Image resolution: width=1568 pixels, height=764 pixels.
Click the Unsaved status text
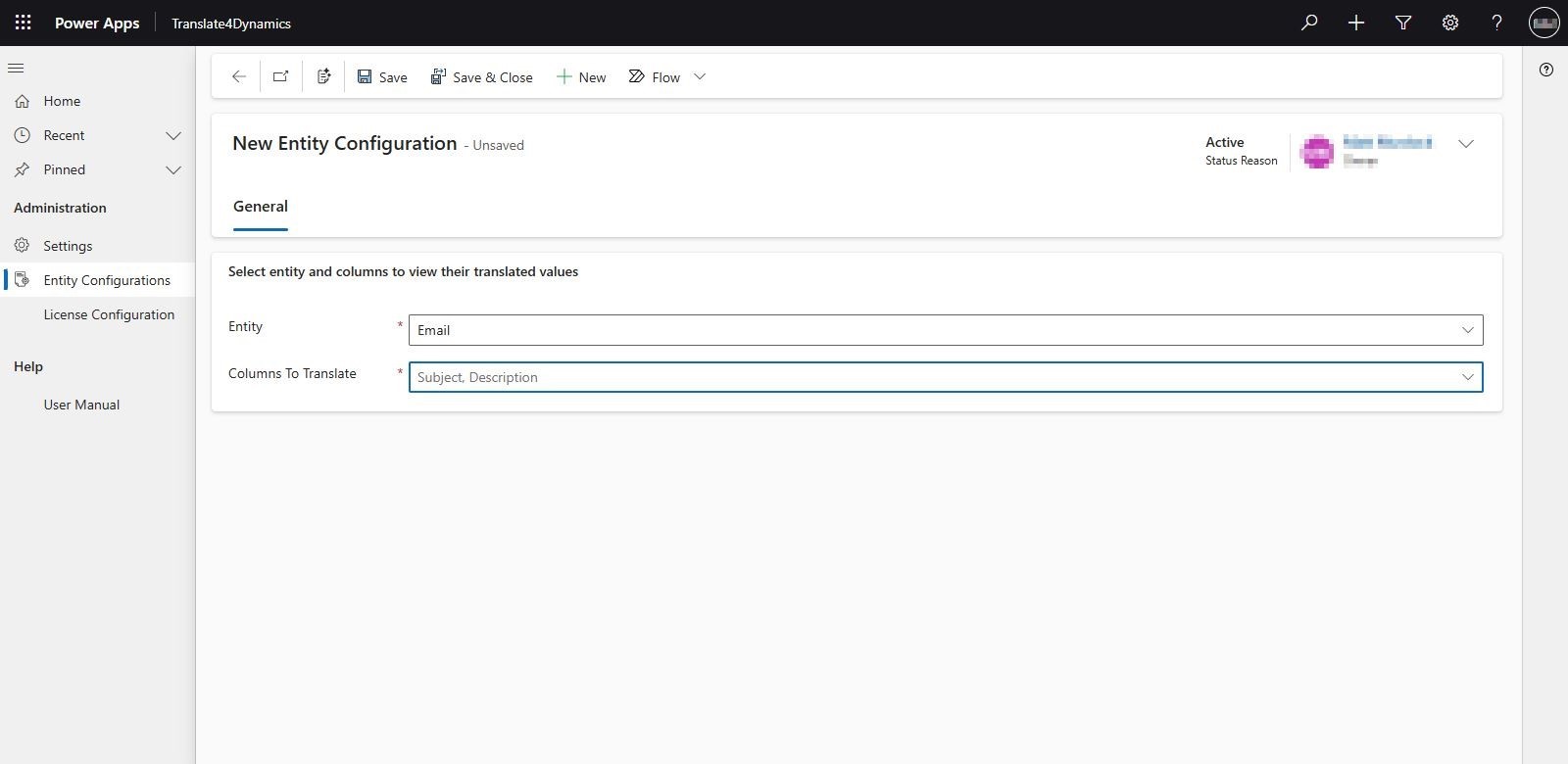(498, 145)
